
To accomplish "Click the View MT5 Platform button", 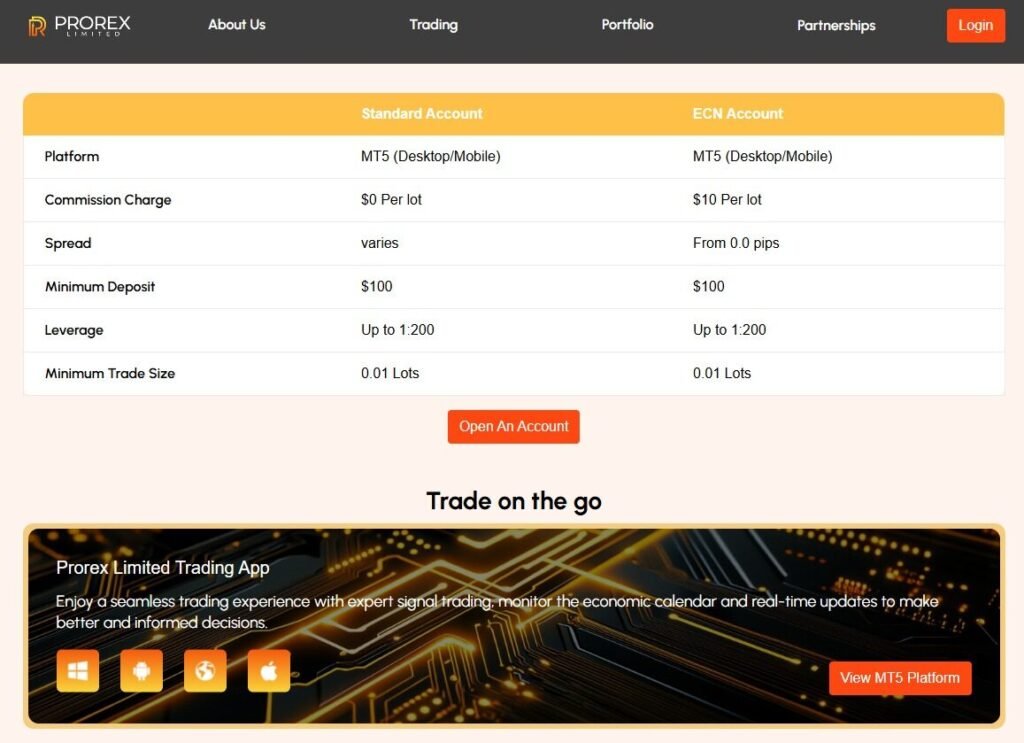I will (x=899, y=677).
